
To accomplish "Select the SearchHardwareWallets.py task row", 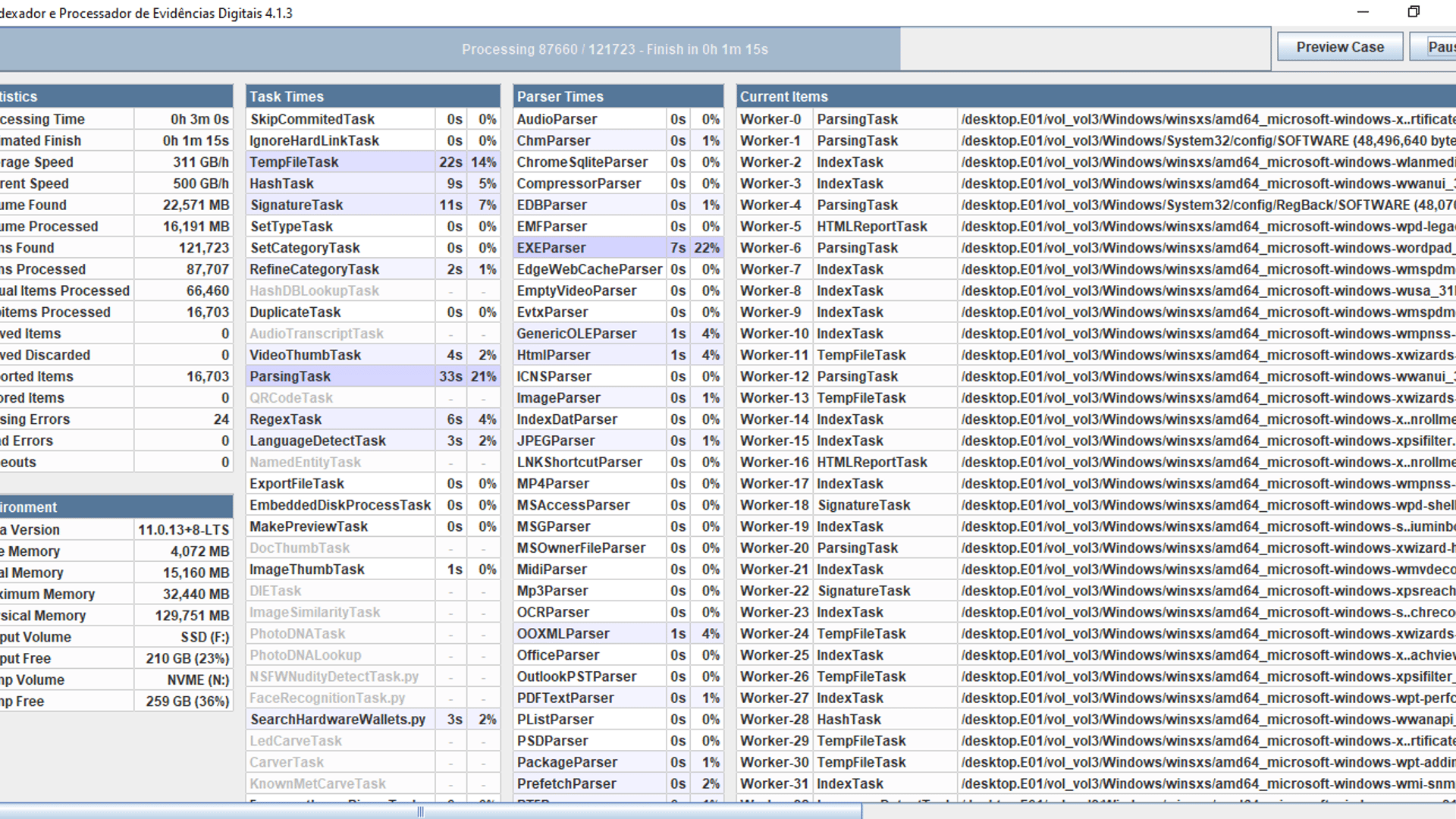I will pyautogui.click(x=338, y=720).
